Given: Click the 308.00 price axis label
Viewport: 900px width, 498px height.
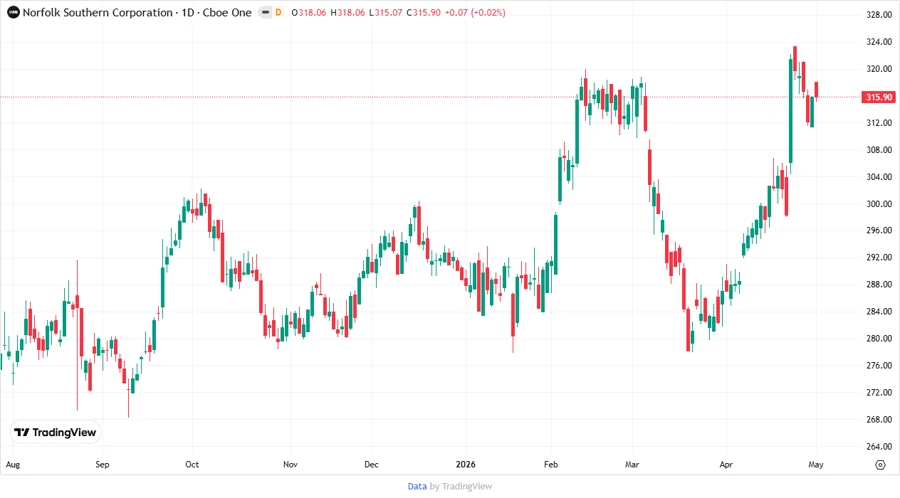Looking at the screenshot, I should tap(879, 150).
